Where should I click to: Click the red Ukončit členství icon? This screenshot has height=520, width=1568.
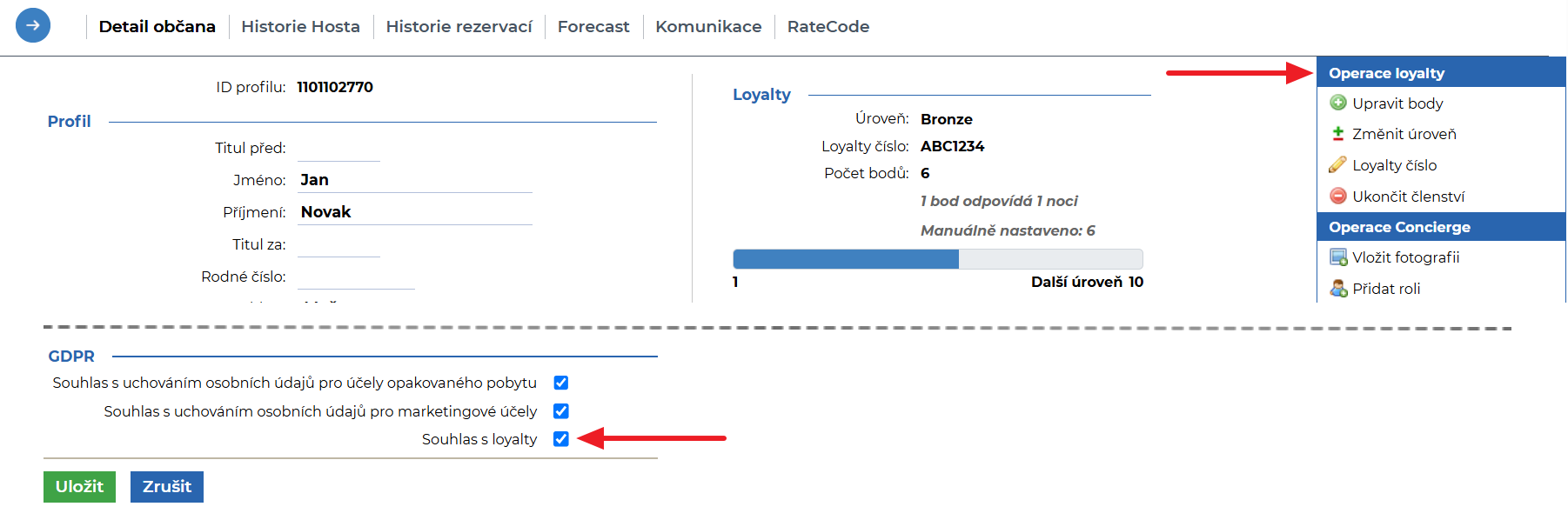coord(1338,197)
